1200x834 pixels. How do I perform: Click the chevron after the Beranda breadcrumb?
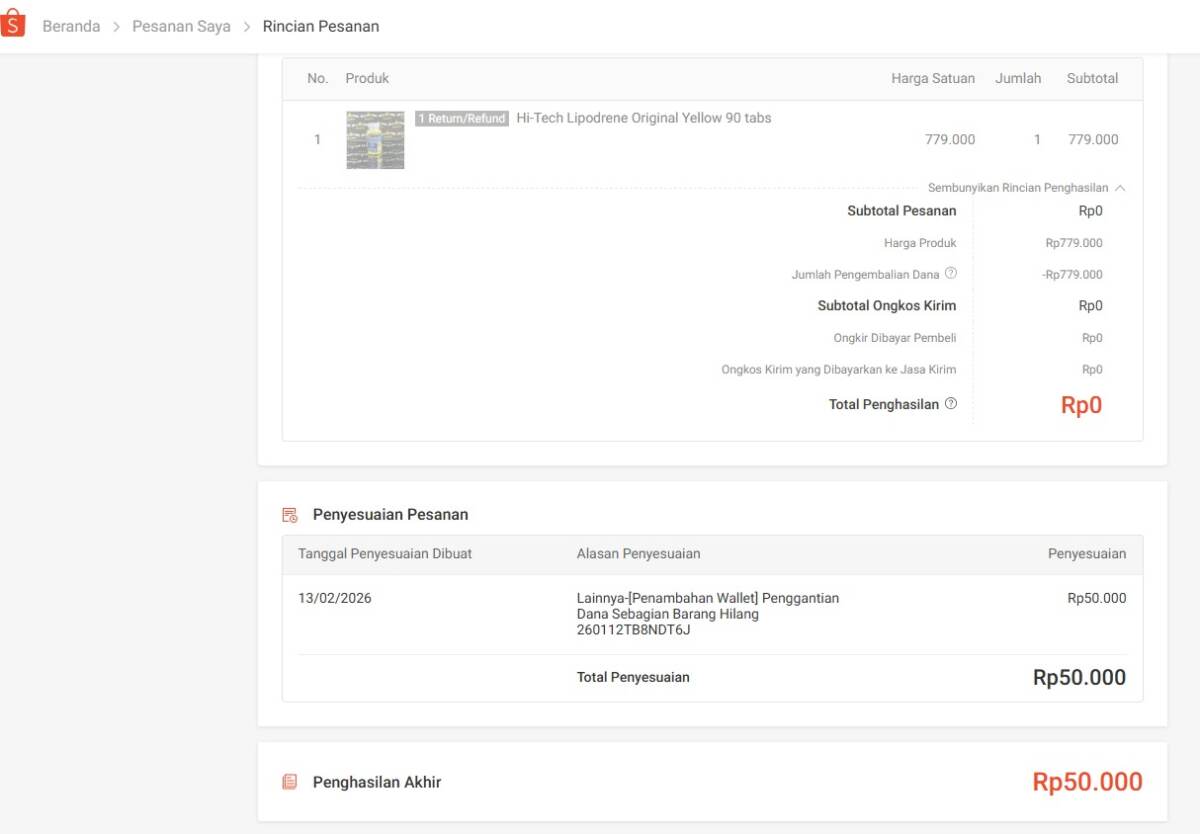coord(116,26)
